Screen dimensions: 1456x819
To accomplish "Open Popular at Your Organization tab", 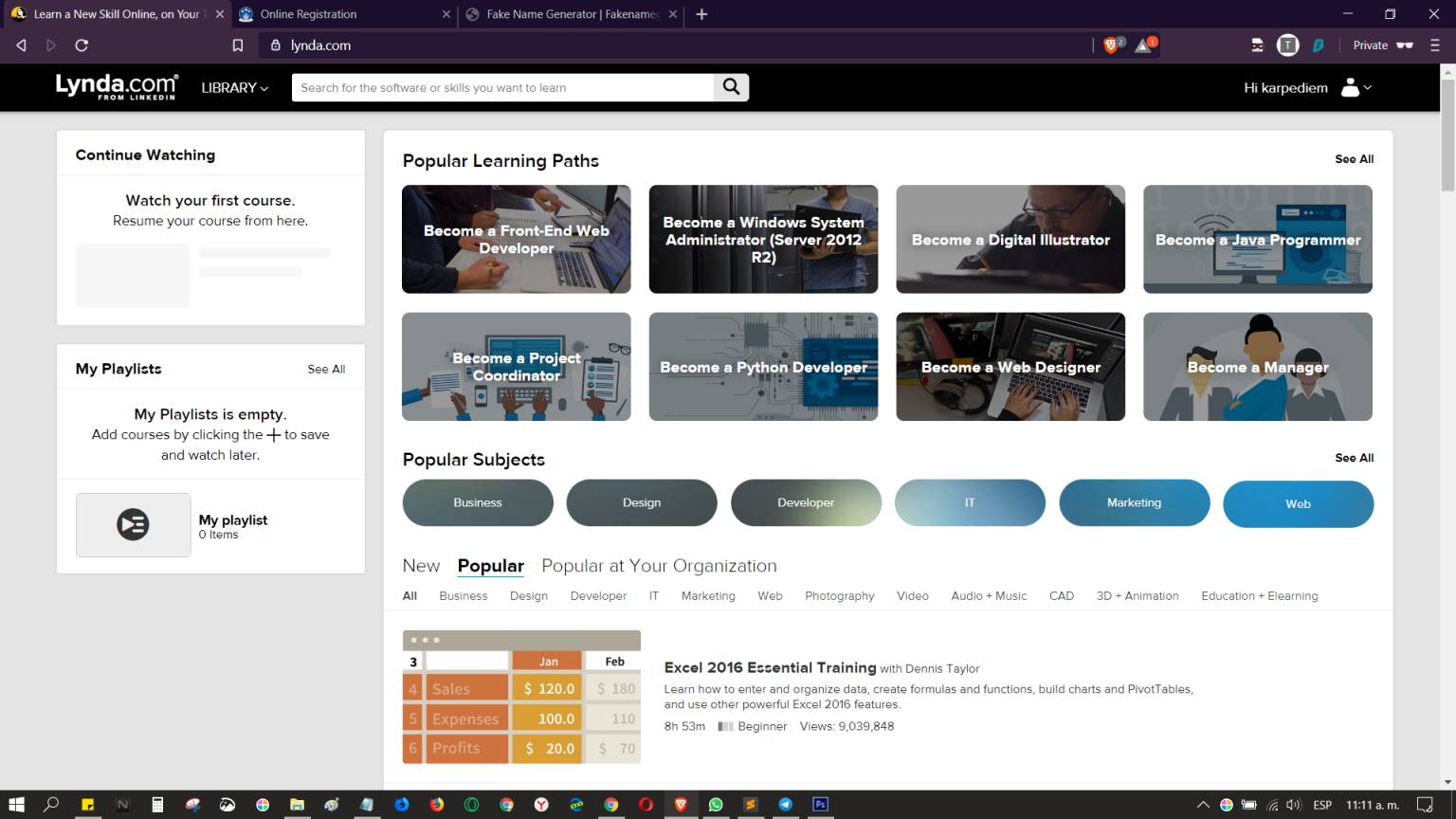I will pos(659,566).
